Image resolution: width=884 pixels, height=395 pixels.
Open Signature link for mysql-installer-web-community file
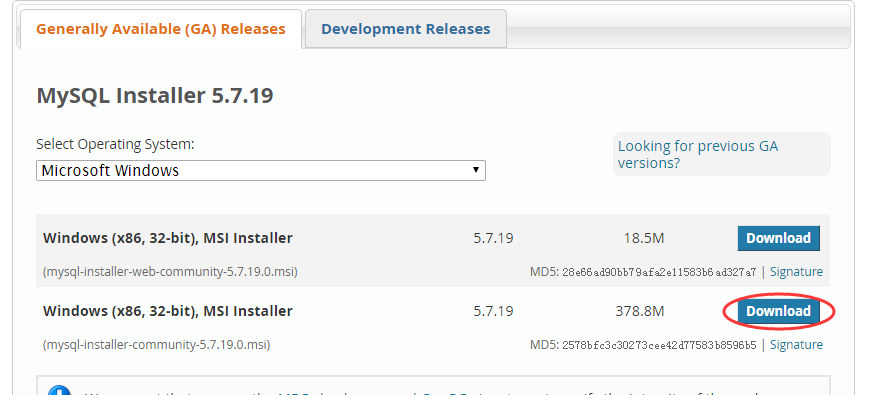(x=796, y=272)
